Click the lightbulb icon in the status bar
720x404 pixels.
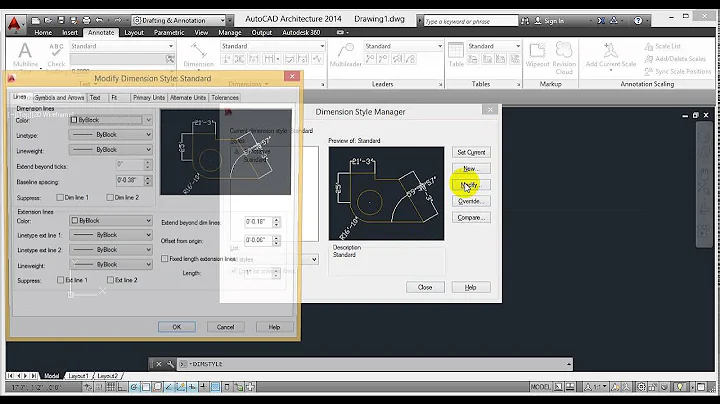(681, 387)
